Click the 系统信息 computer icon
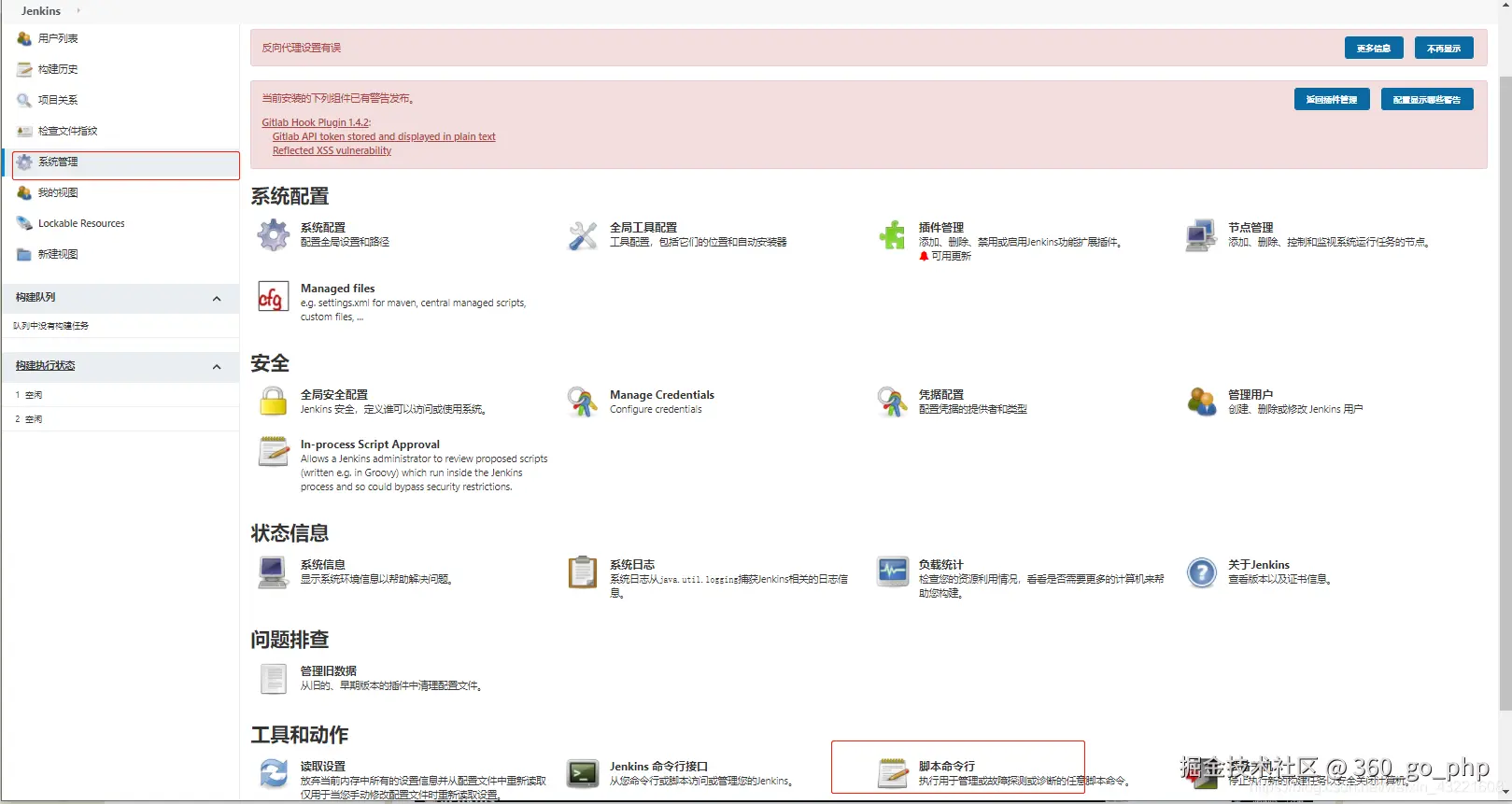The height and width of the screenshot is (804, 1512). [x=274, y=571]
